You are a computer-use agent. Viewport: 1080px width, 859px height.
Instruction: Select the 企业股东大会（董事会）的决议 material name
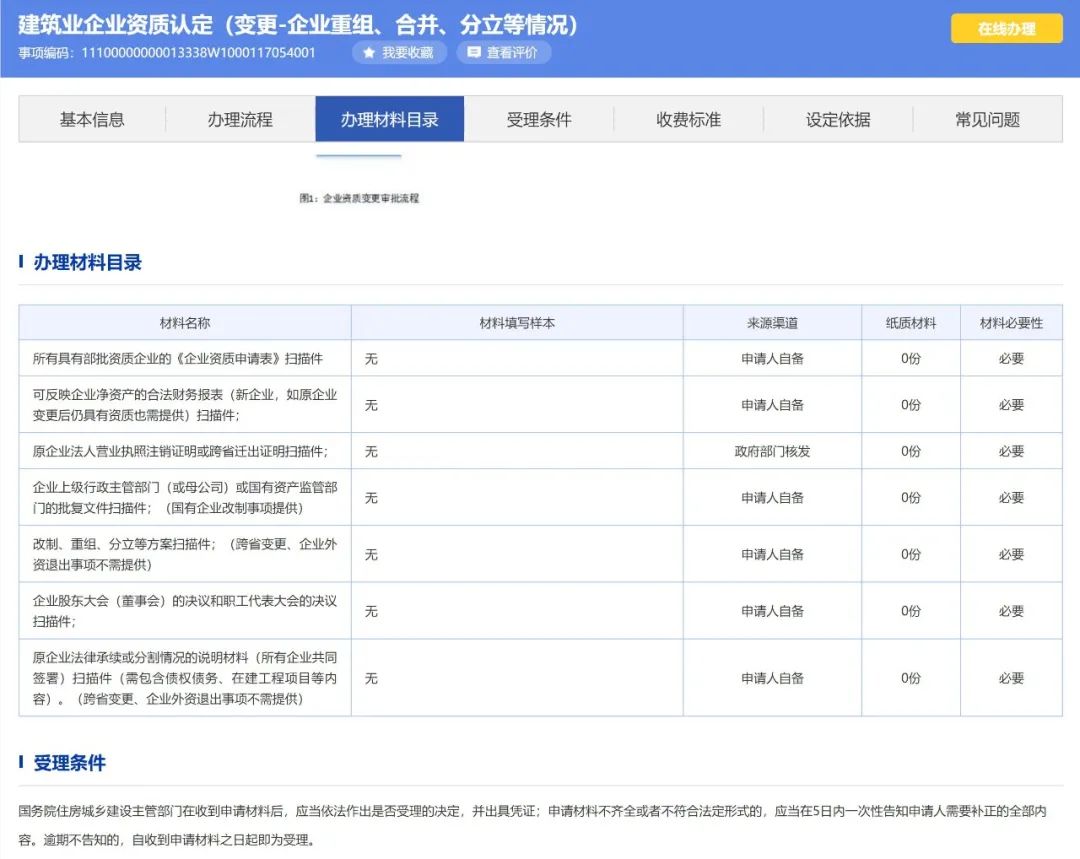click(x=185, y=611)
